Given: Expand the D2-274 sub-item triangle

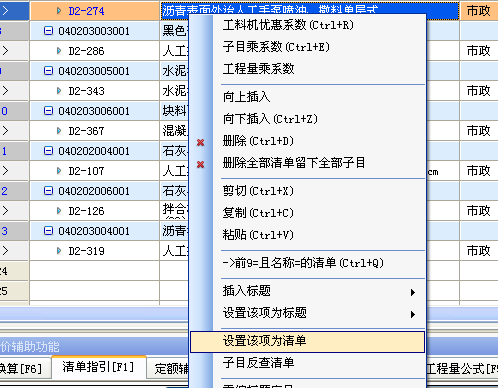Looking at the screenshot, I should [59, 11].
